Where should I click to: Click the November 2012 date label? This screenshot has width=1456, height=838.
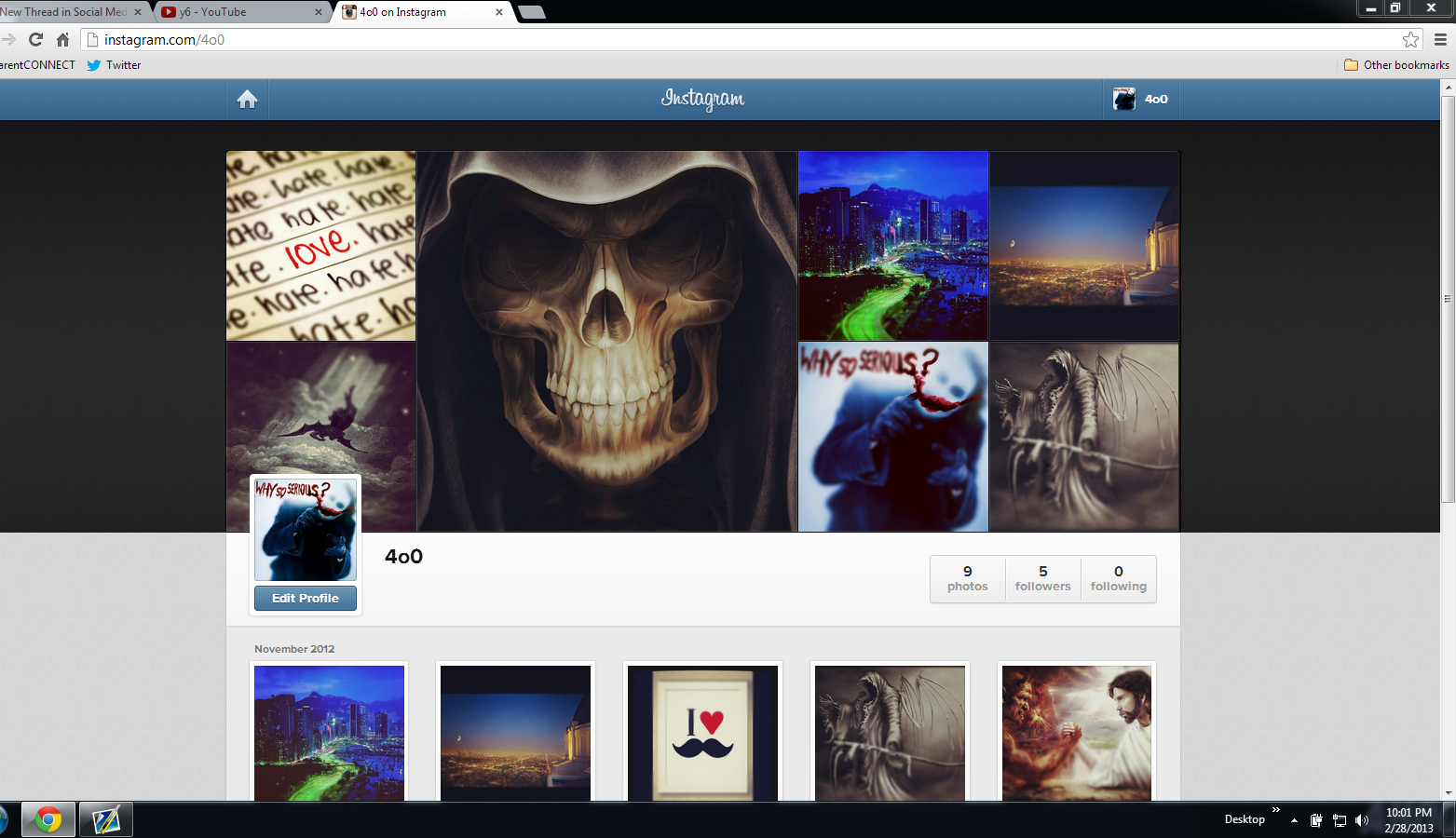click(294, 649)
